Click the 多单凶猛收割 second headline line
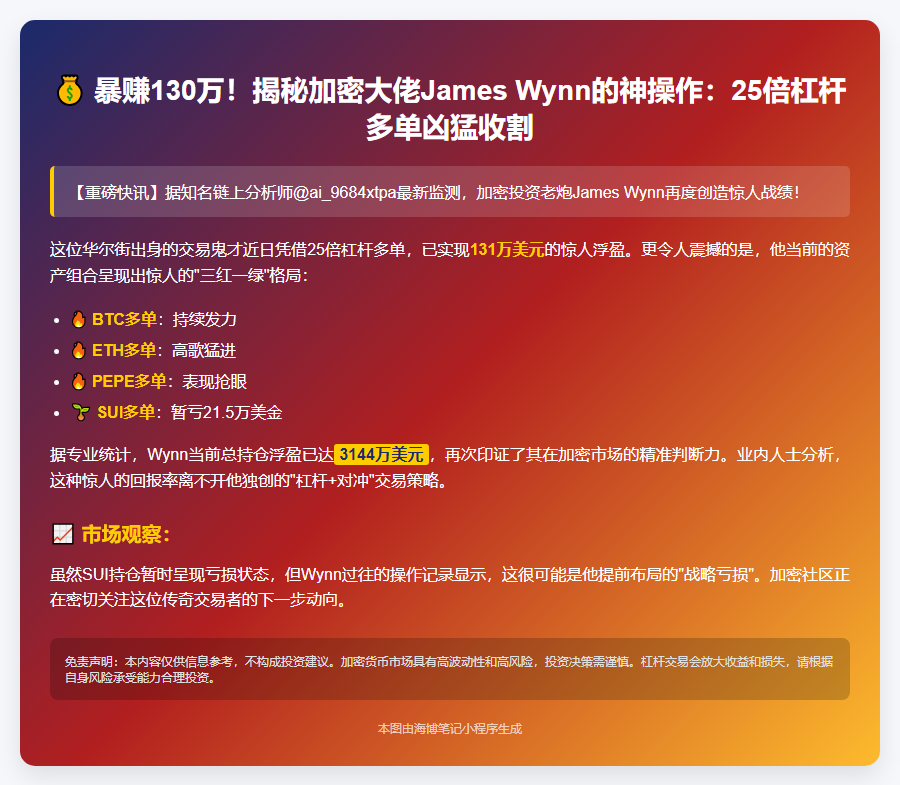Image resolution: width=900 pixels, height=785 pixels. coord(450,127)
